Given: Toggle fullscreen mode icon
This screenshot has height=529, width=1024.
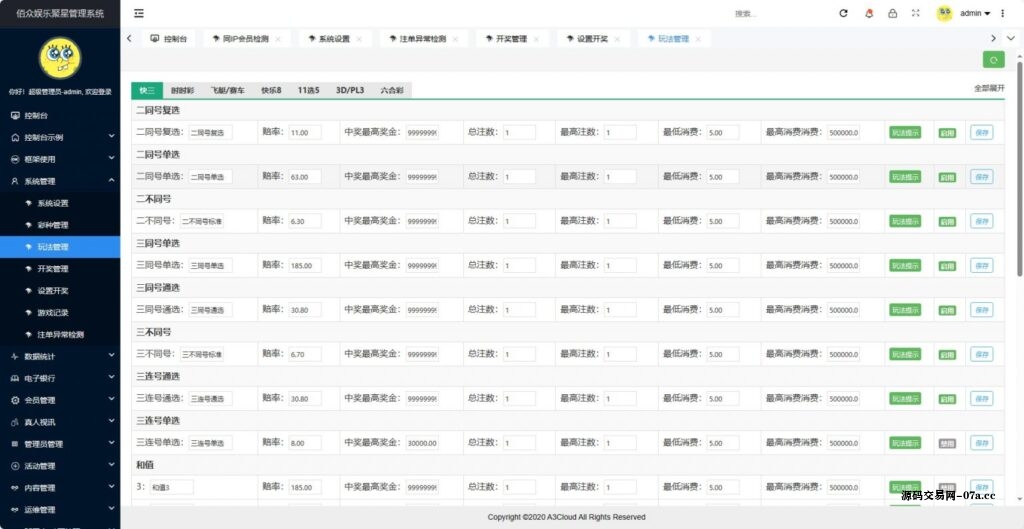Looking at the screenshot, I should coord(916,13).
